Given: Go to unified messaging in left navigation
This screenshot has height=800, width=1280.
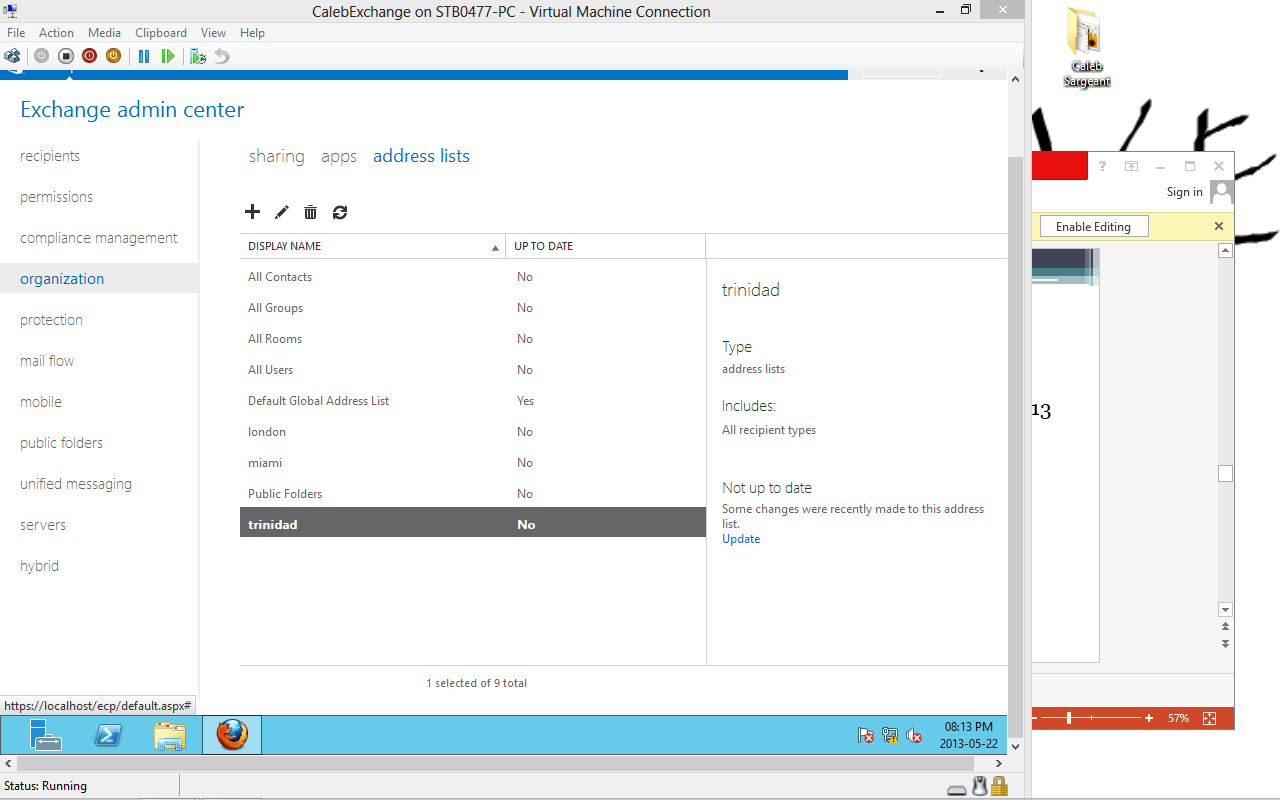Looking at the screenshot, I should pyautogui.click(x=76, y=484).
